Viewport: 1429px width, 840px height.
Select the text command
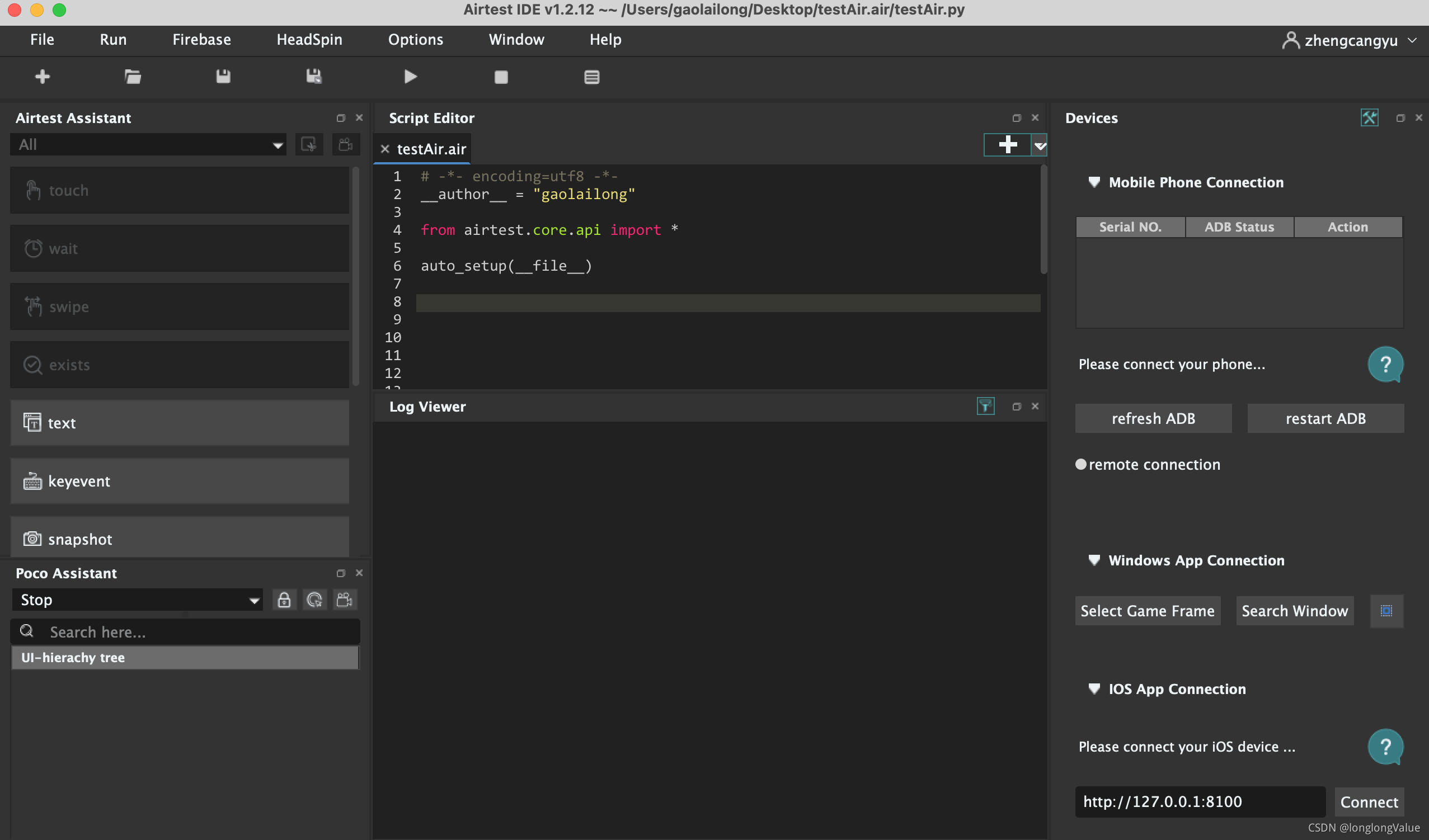click(180, 423)
